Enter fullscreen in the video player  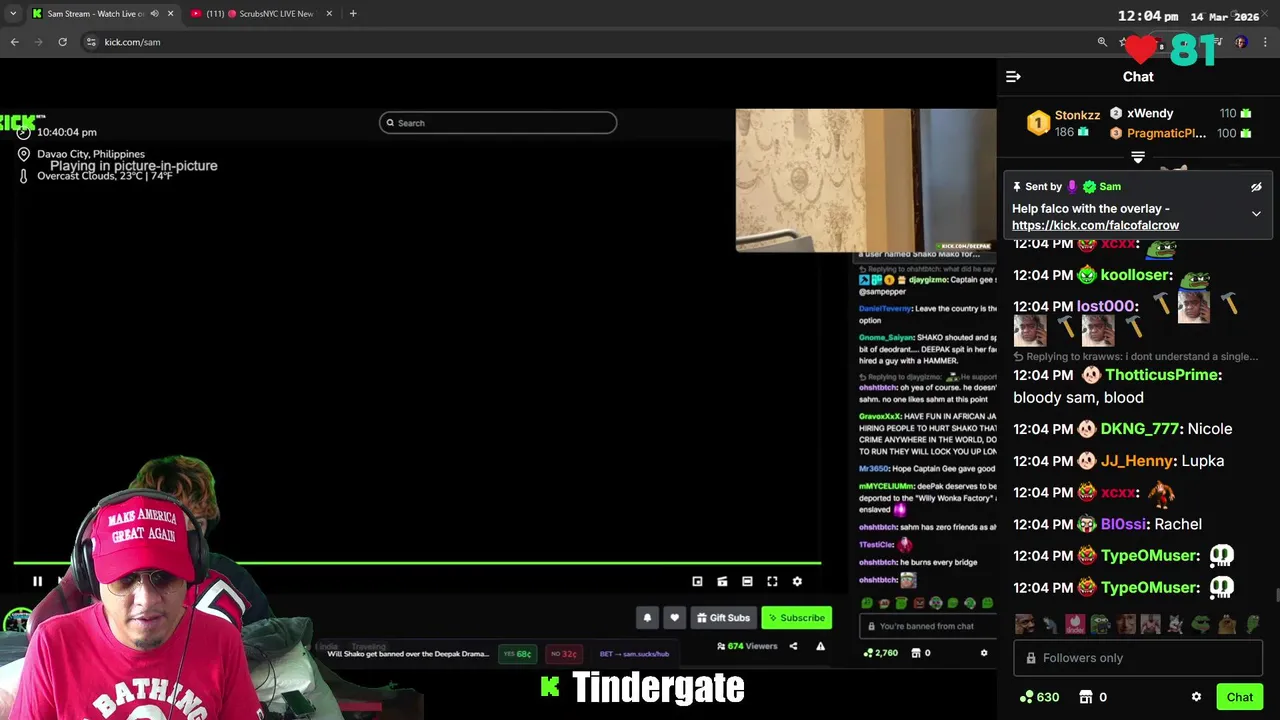click(x=772, y=581)
